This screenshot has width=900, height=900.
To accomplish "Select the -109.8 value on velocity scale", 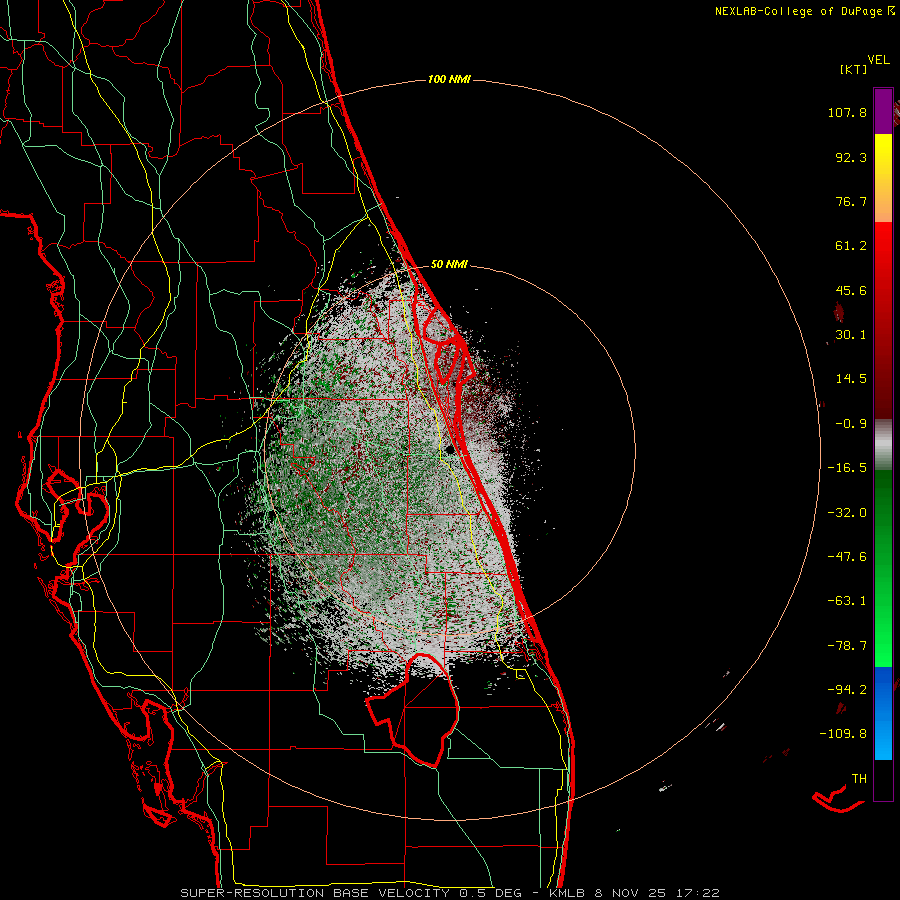I will (844, 734).
